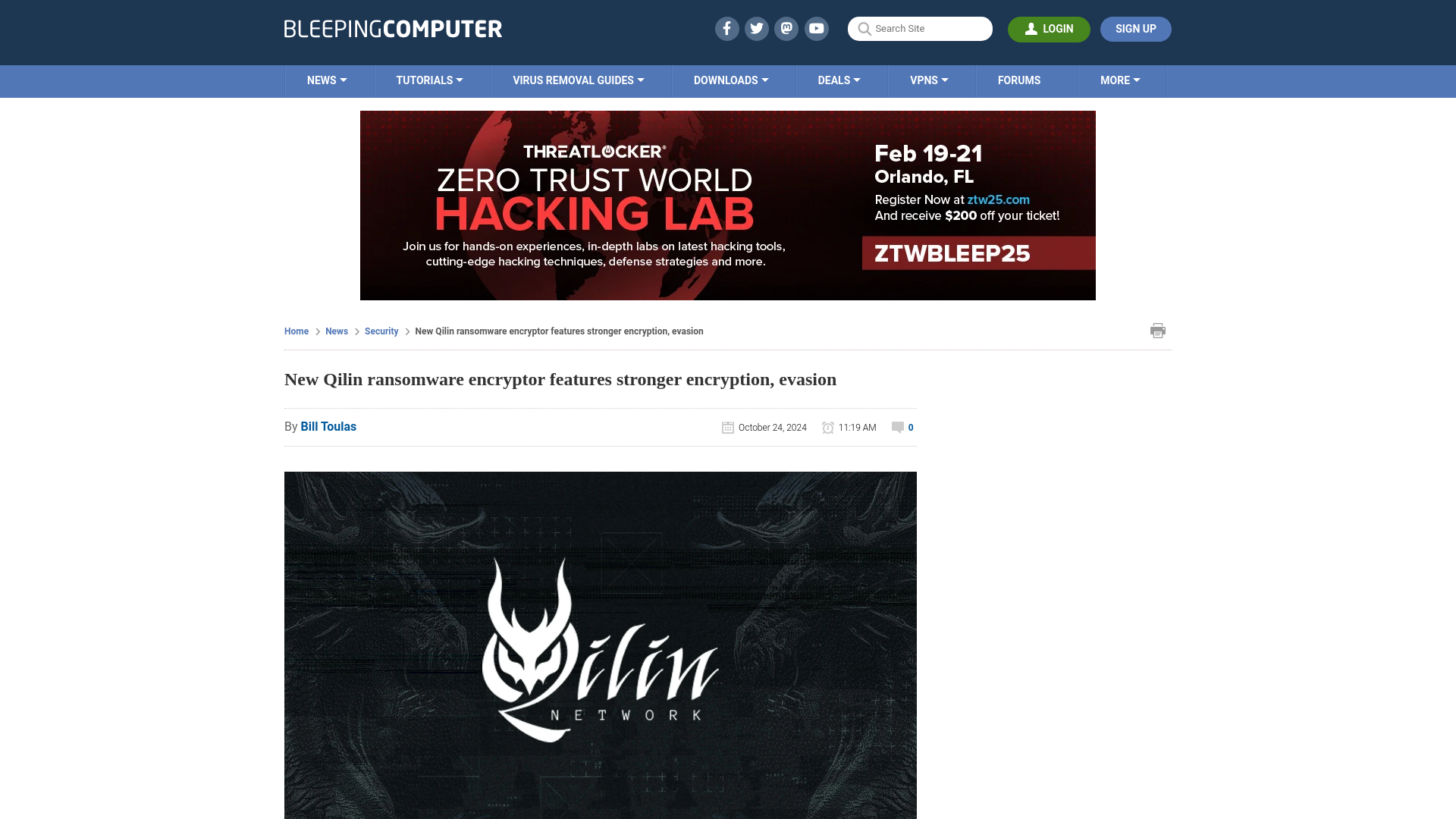Click the SIGN UP button

pos(1136,29)
